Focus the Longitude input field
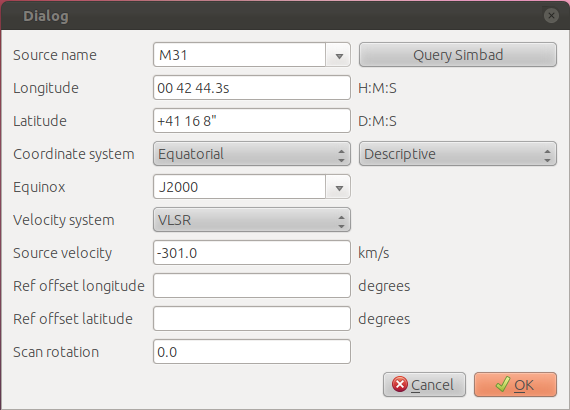 coord(252,88)
